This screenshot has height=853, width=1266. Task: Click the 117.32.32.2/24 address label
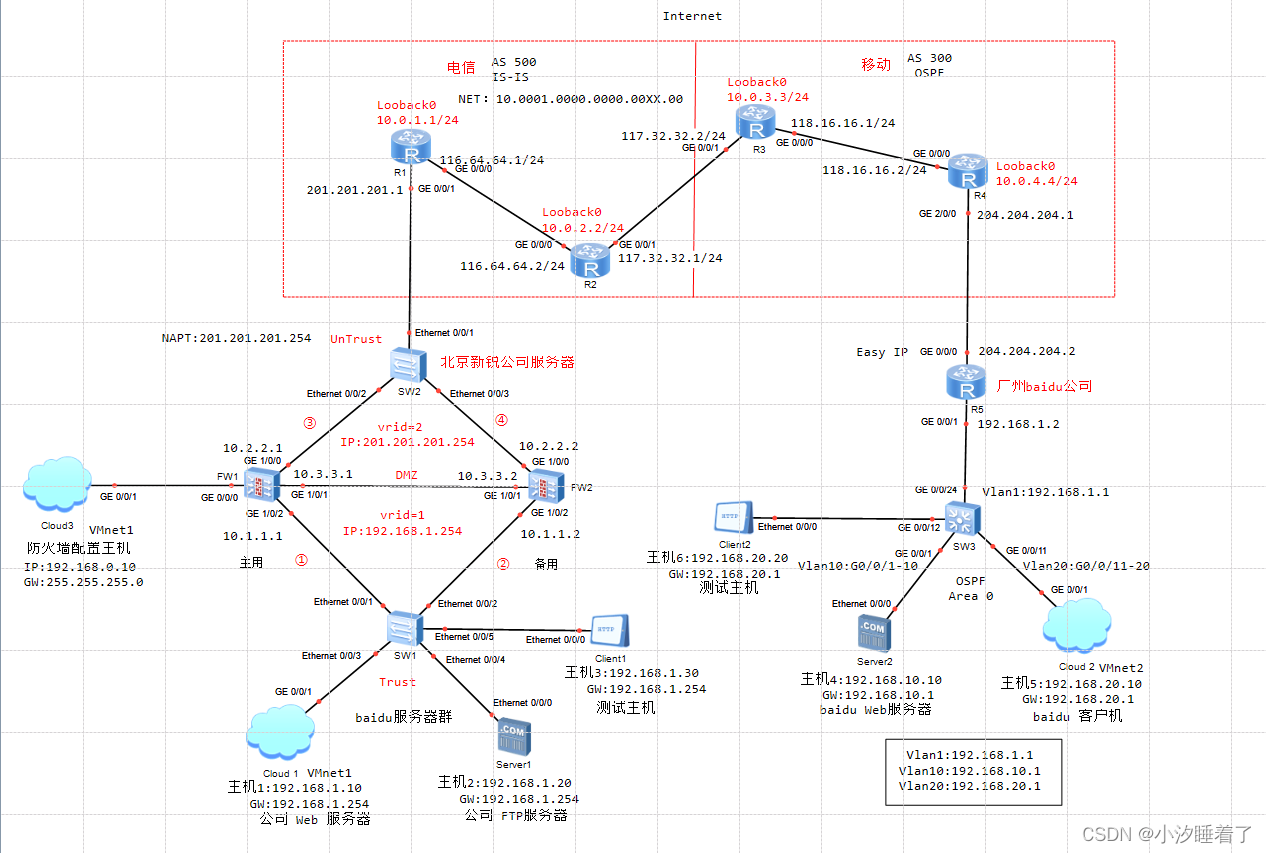point(674,135)
